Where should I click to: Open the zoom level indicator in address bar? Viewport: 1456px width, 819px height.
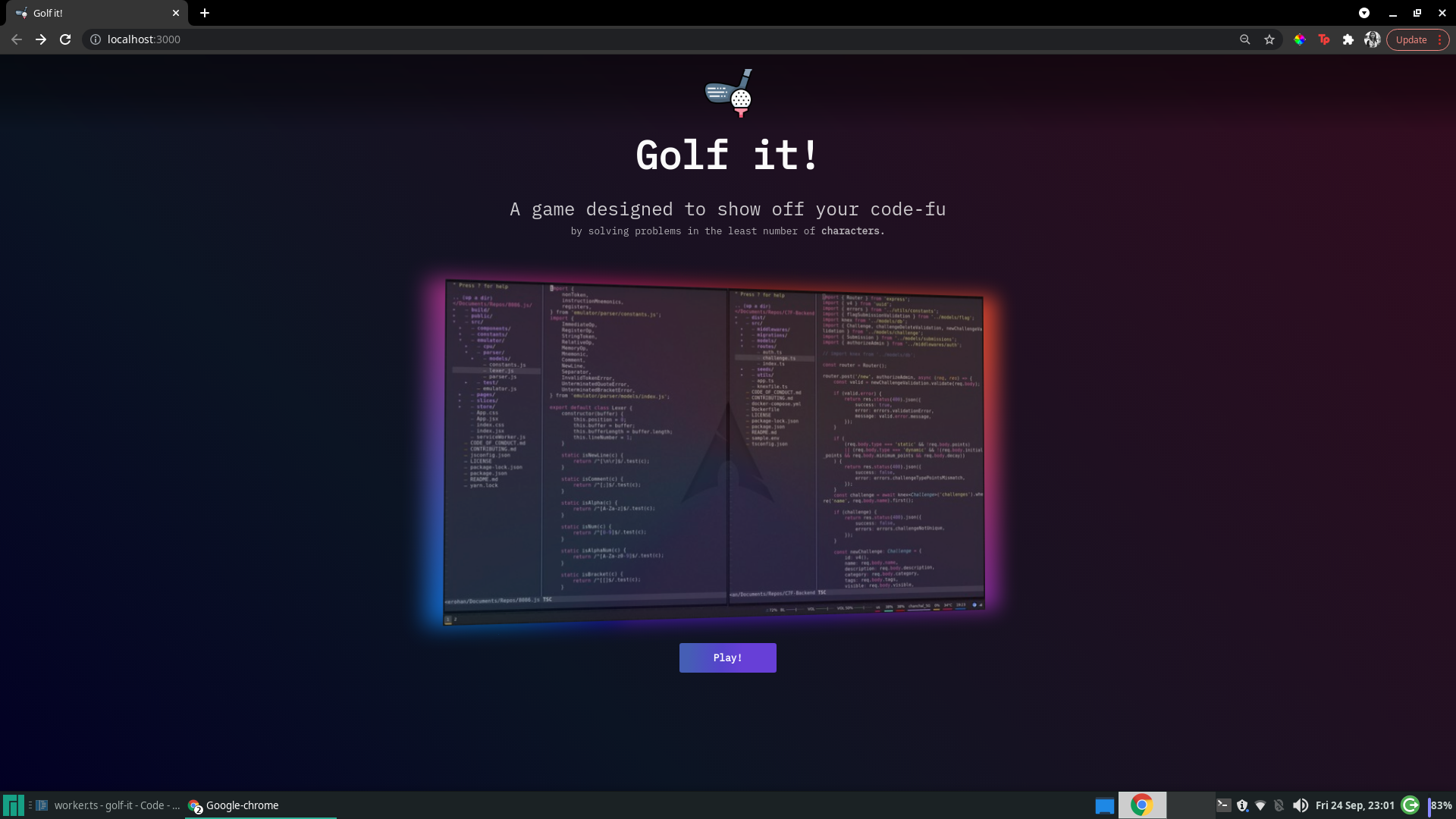(x=1244, y=39)
